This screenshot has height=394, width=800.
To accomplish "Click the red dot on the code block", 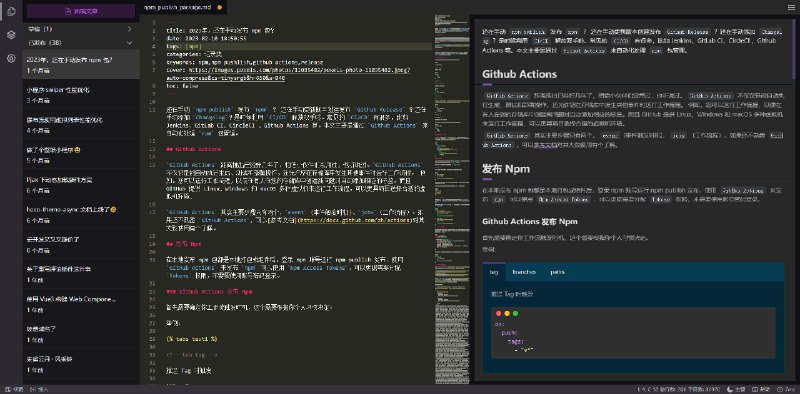I will point(499,314).
